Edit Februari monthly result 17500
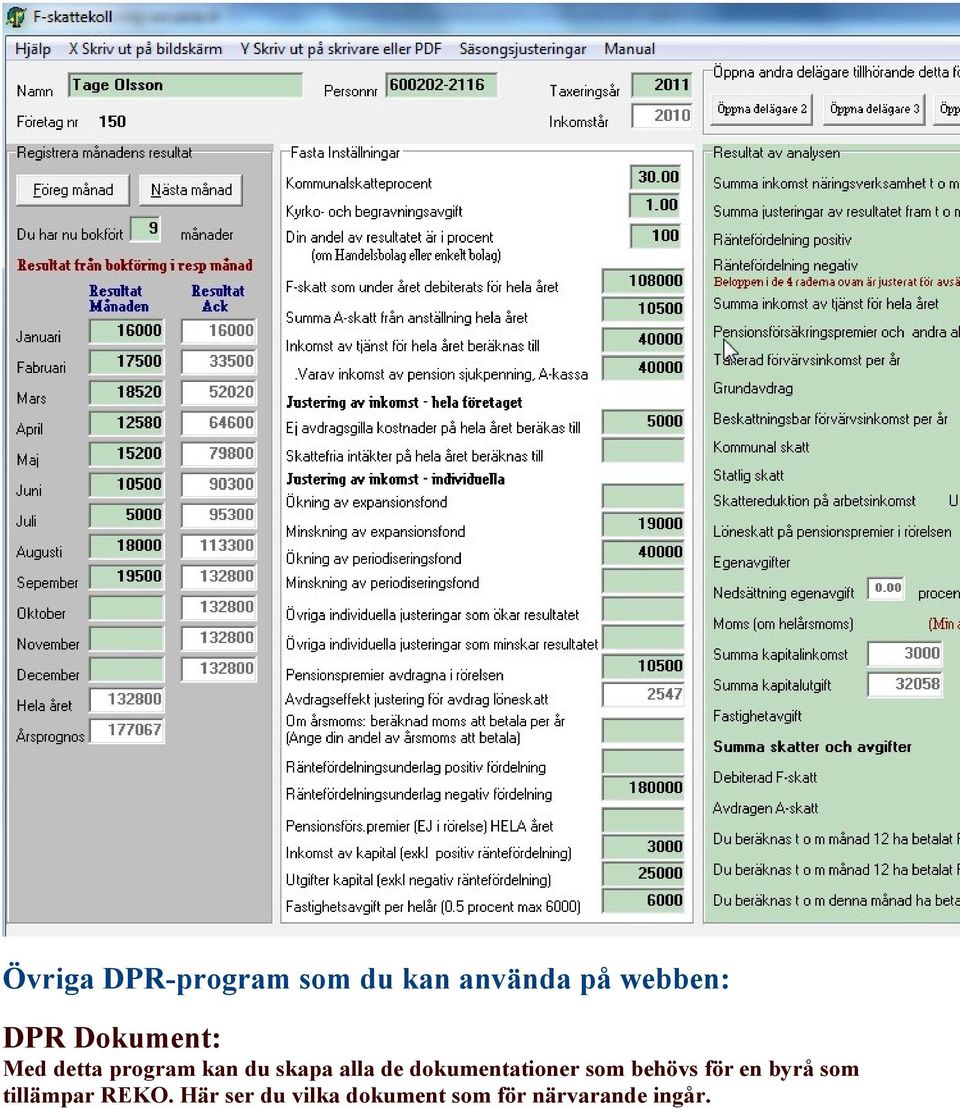Image resolution: width=960 pixels, height=1109 pixels. [x=127, y=361]
